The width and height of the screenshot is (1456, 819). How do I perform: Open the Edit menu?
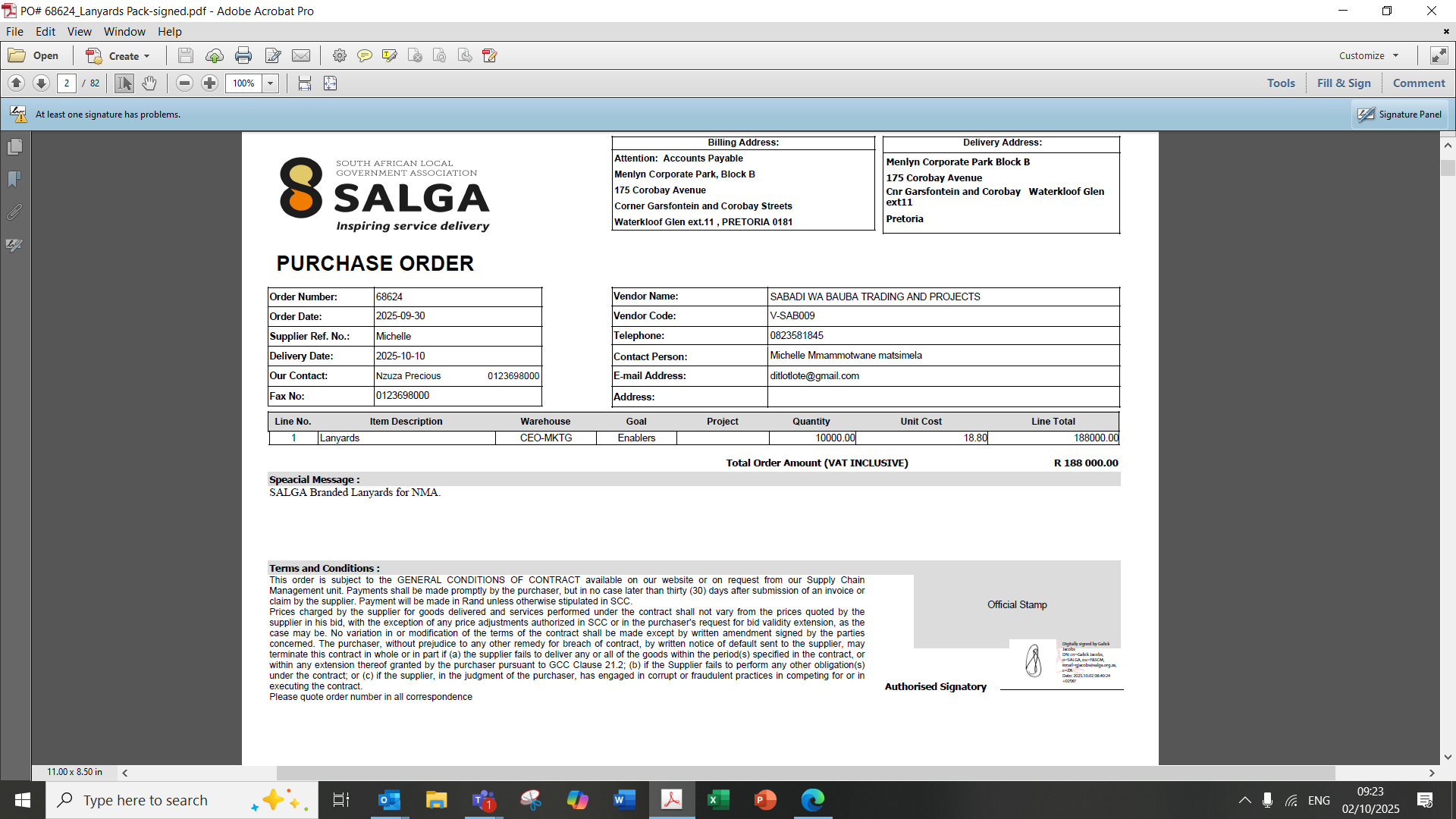tap(45, 32)
